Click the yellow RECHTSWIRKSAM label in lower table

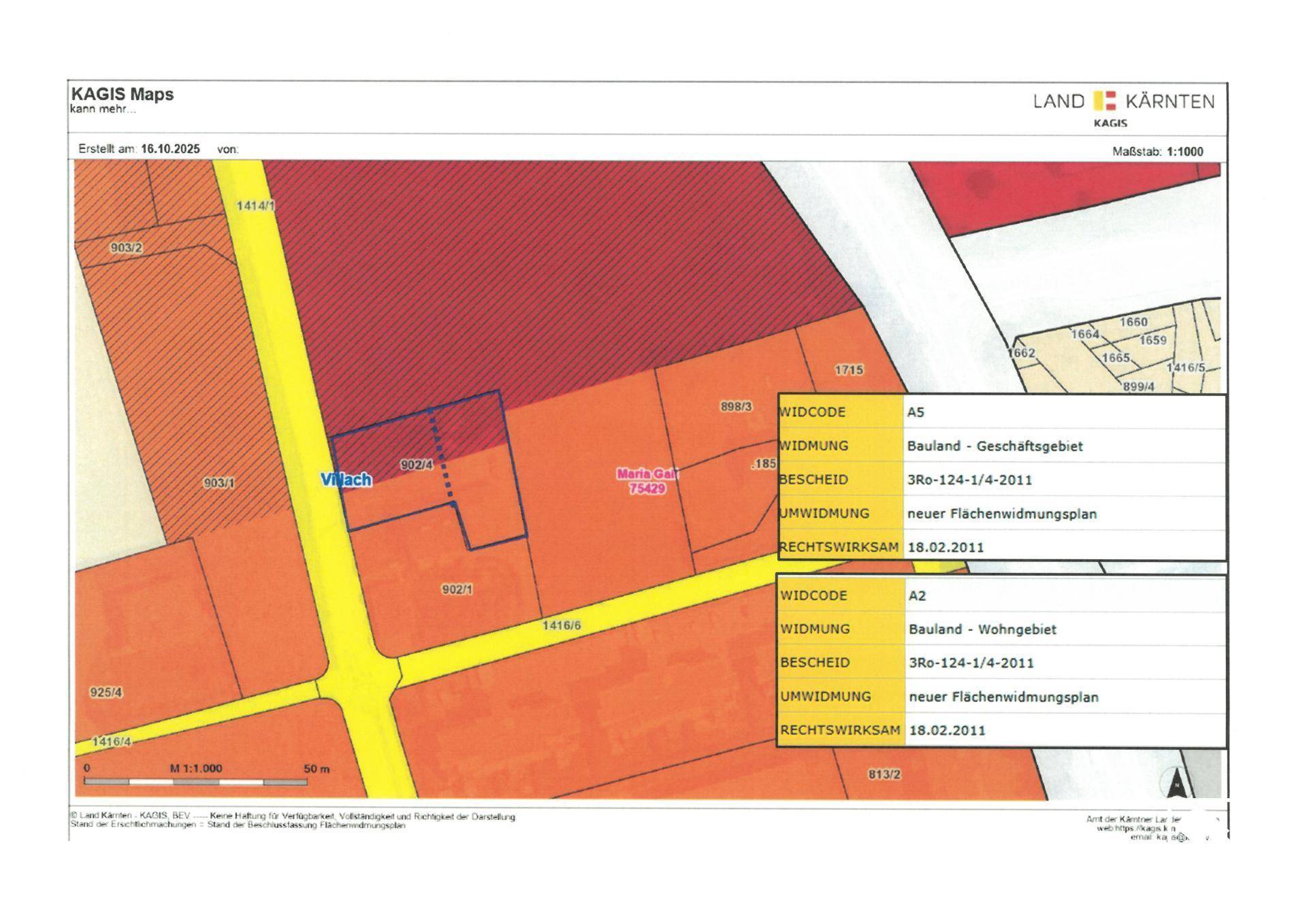tap(840, 730)
